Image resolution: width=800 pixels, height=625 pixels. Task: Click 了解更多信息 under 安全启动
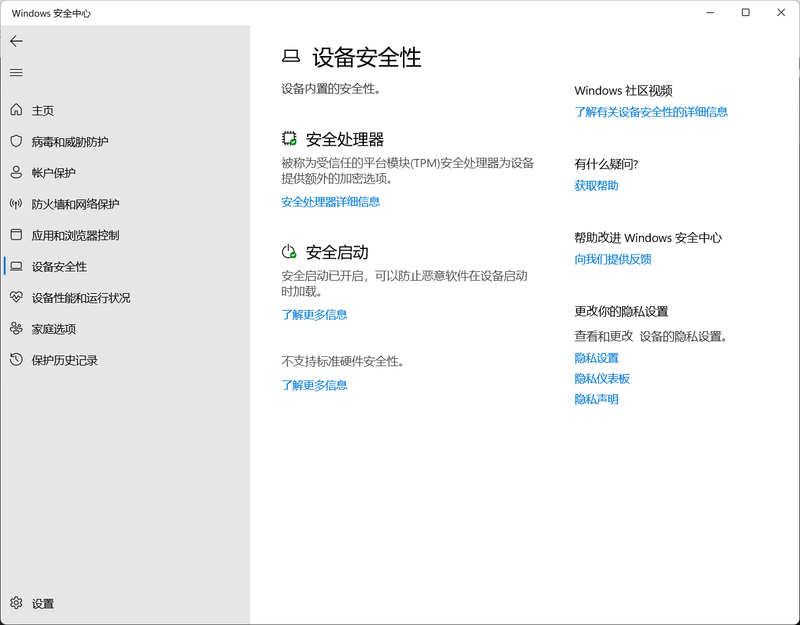(314, 314)
